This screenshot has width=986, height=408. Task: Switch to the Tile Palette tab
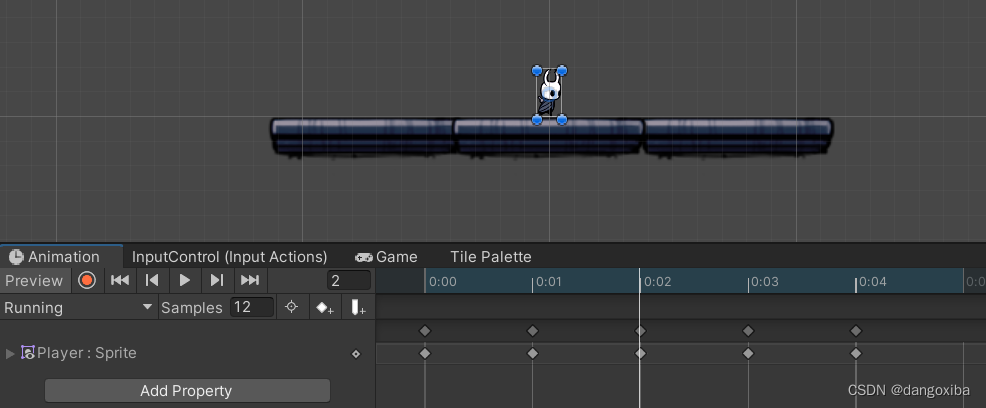pos(490,256)
